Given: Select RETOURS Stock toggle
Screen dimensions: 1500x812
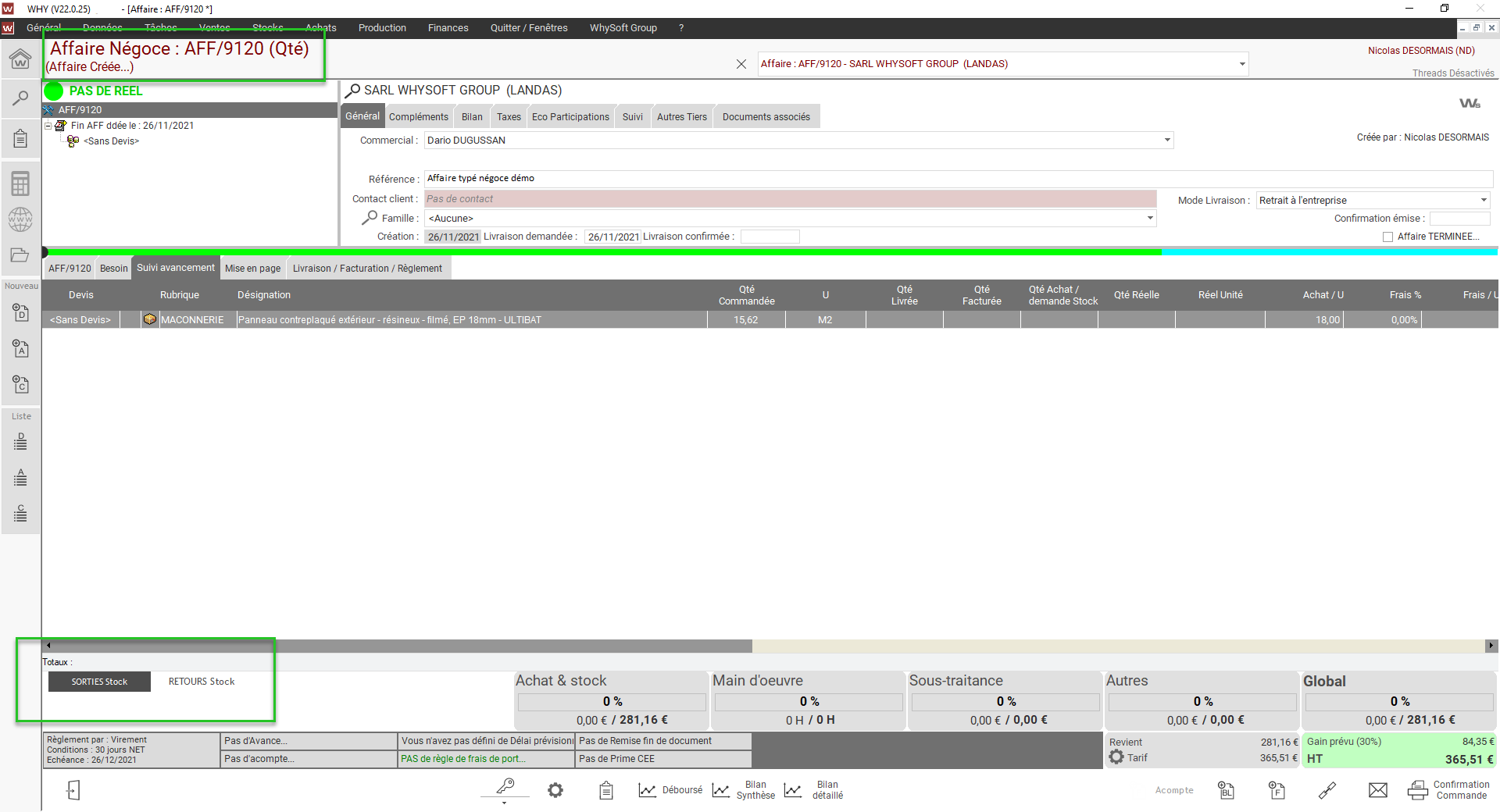Looking at the screenshot, I should [x=202, y=682].
